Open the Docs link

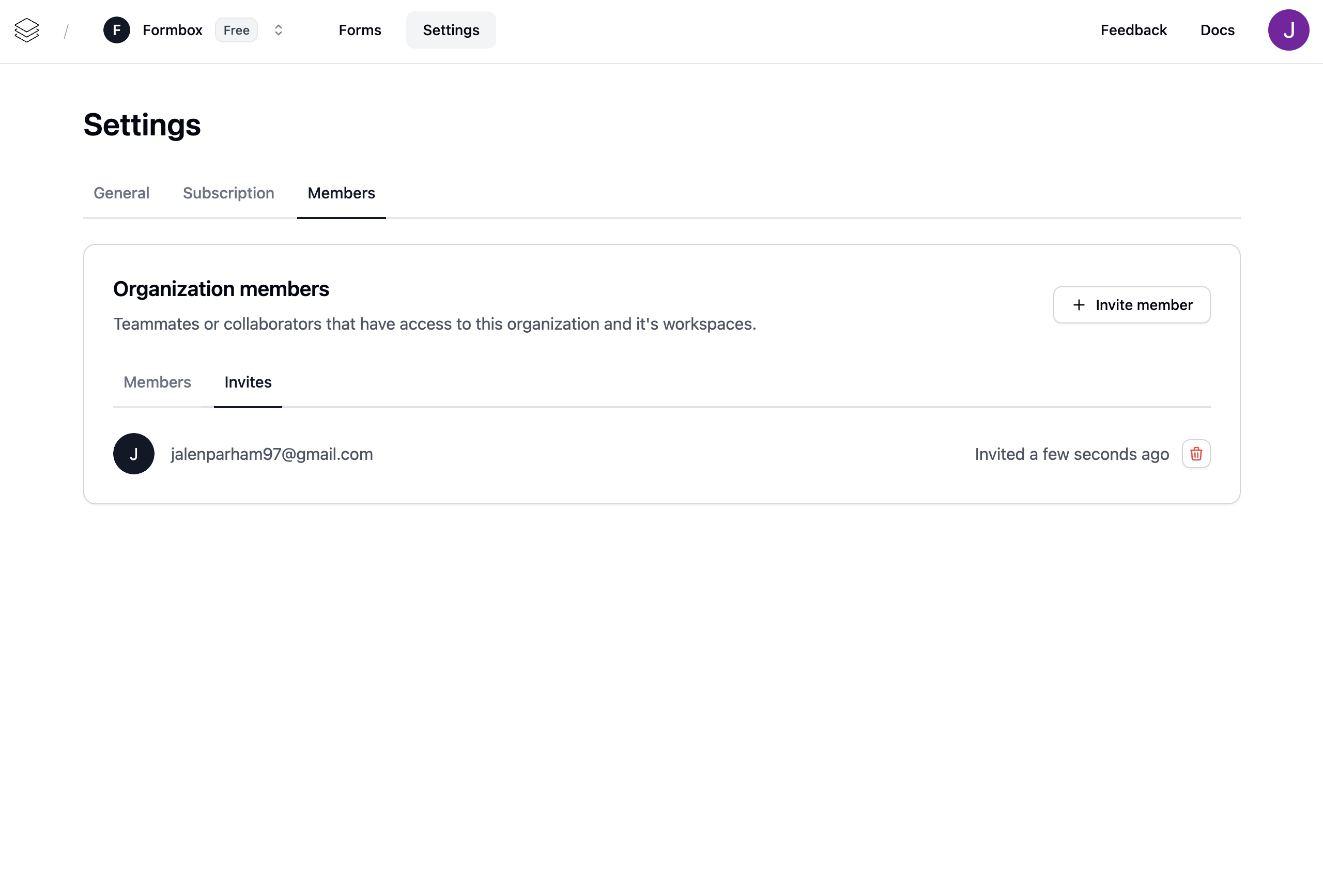(1217, 30)
